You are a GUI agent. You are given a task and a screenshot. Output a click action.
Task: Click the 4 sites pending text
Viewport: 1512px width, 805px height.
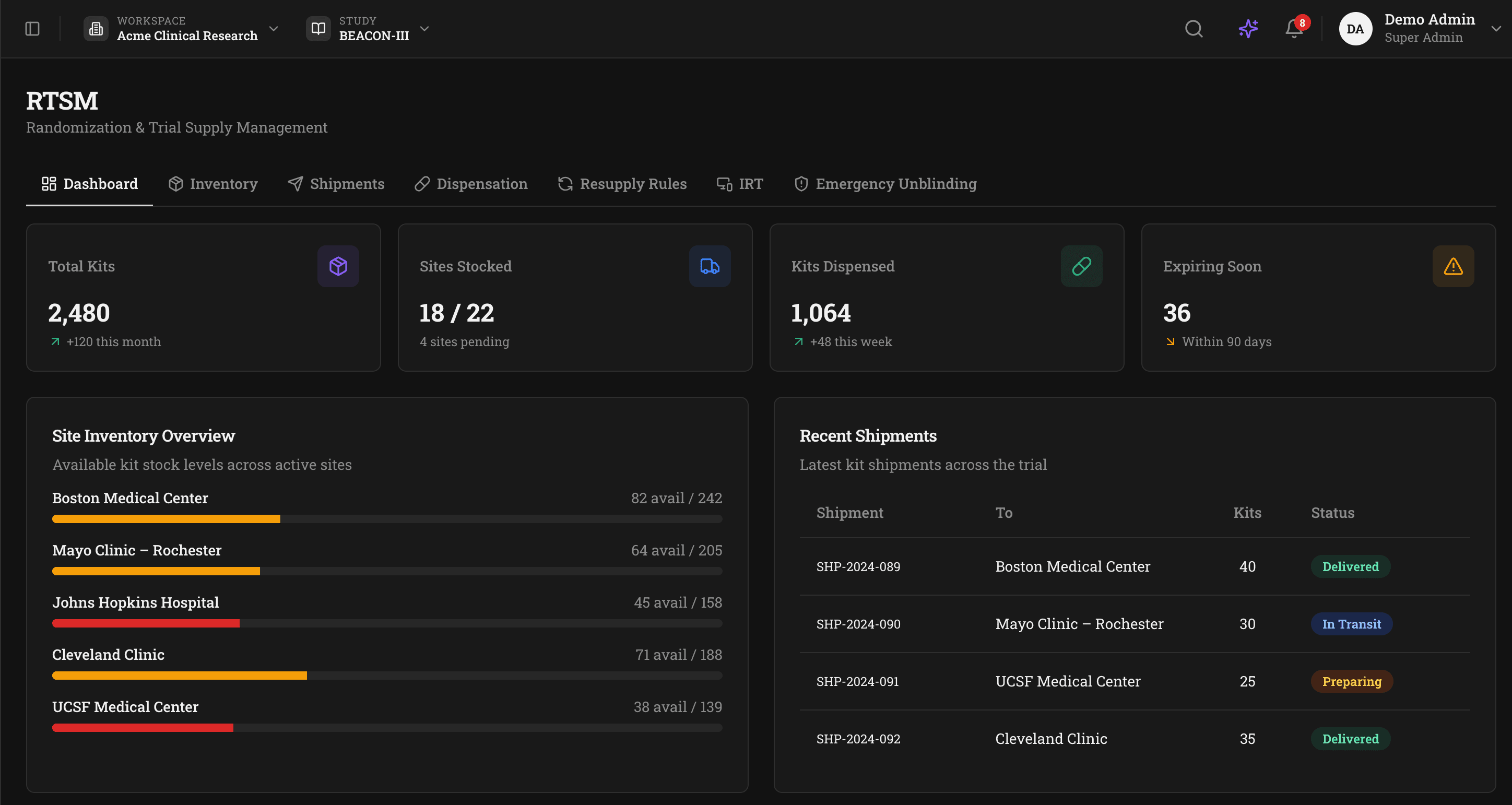point(464,341)
